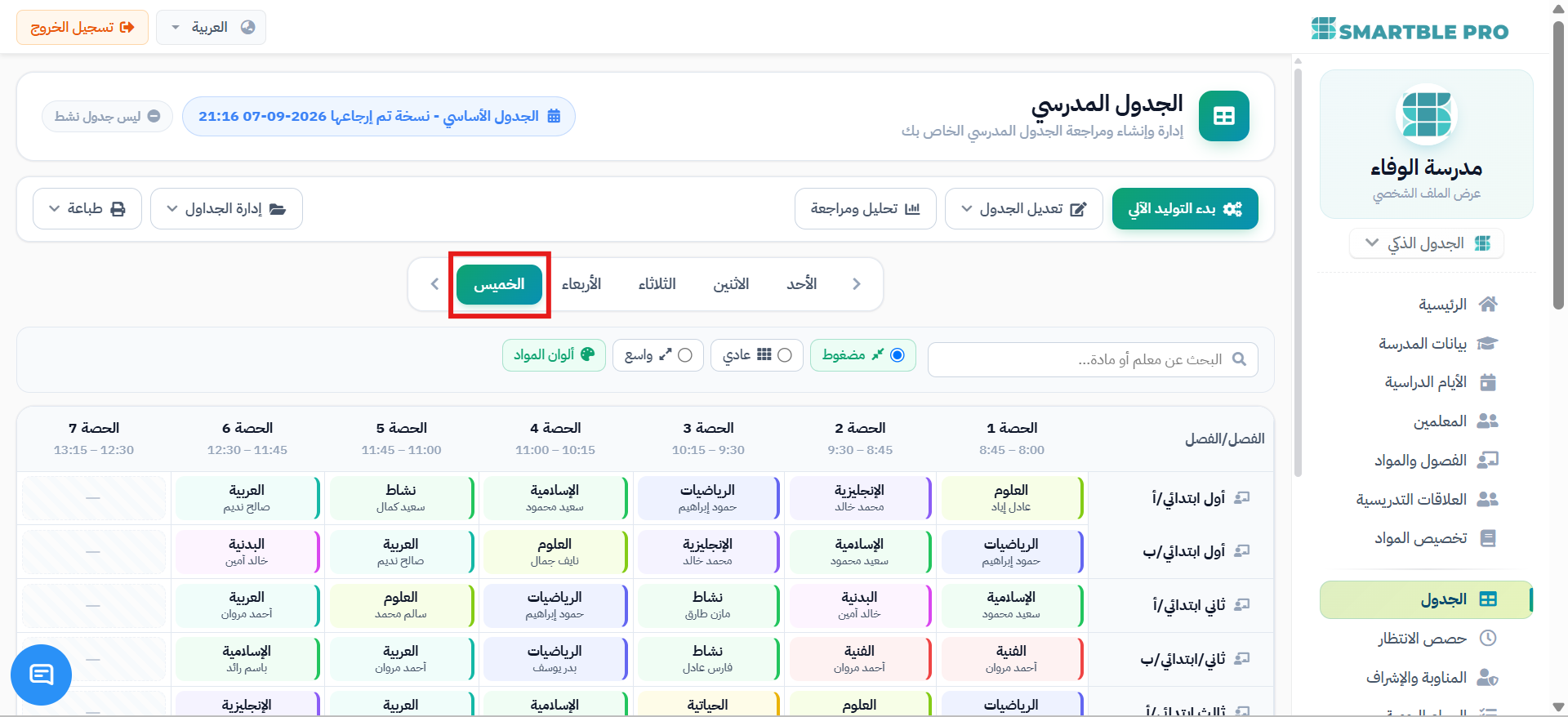This screenshot has height=717, width=1568.
Task: Click تحليل ومراجعة button
Action: (x=866, y=209)
